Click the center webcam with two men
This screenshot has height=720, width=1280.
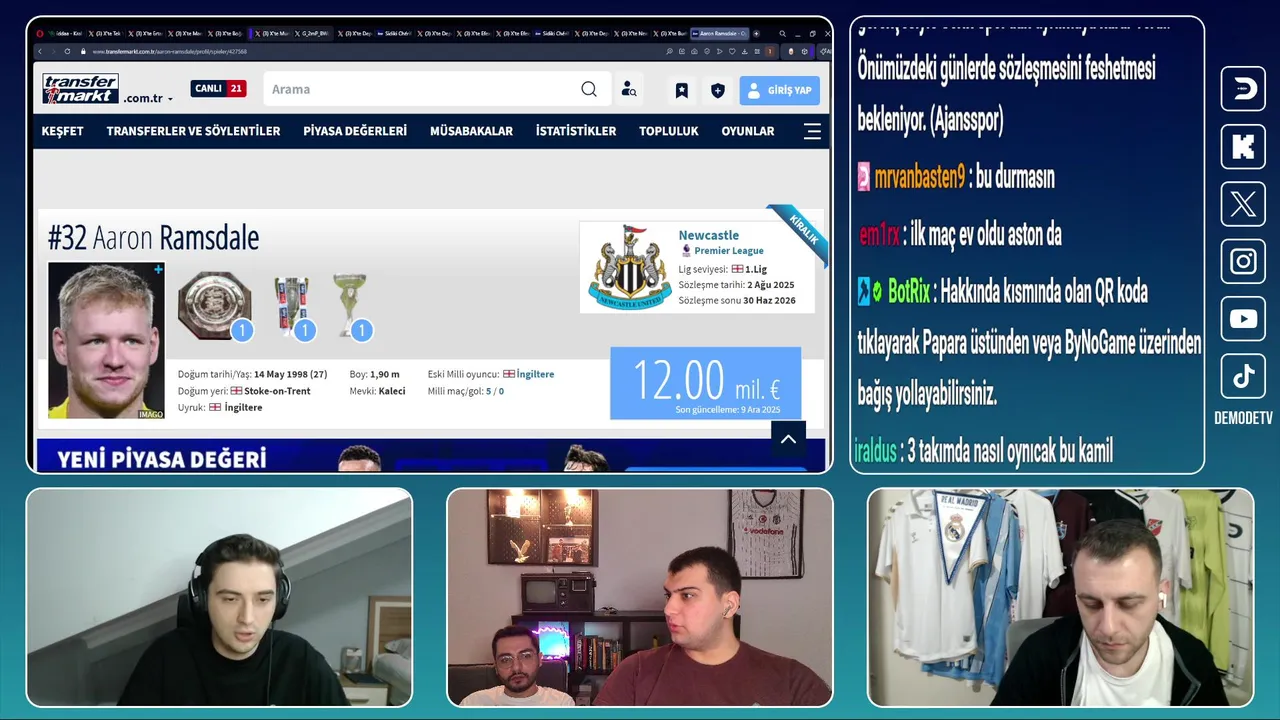point(640,597)
